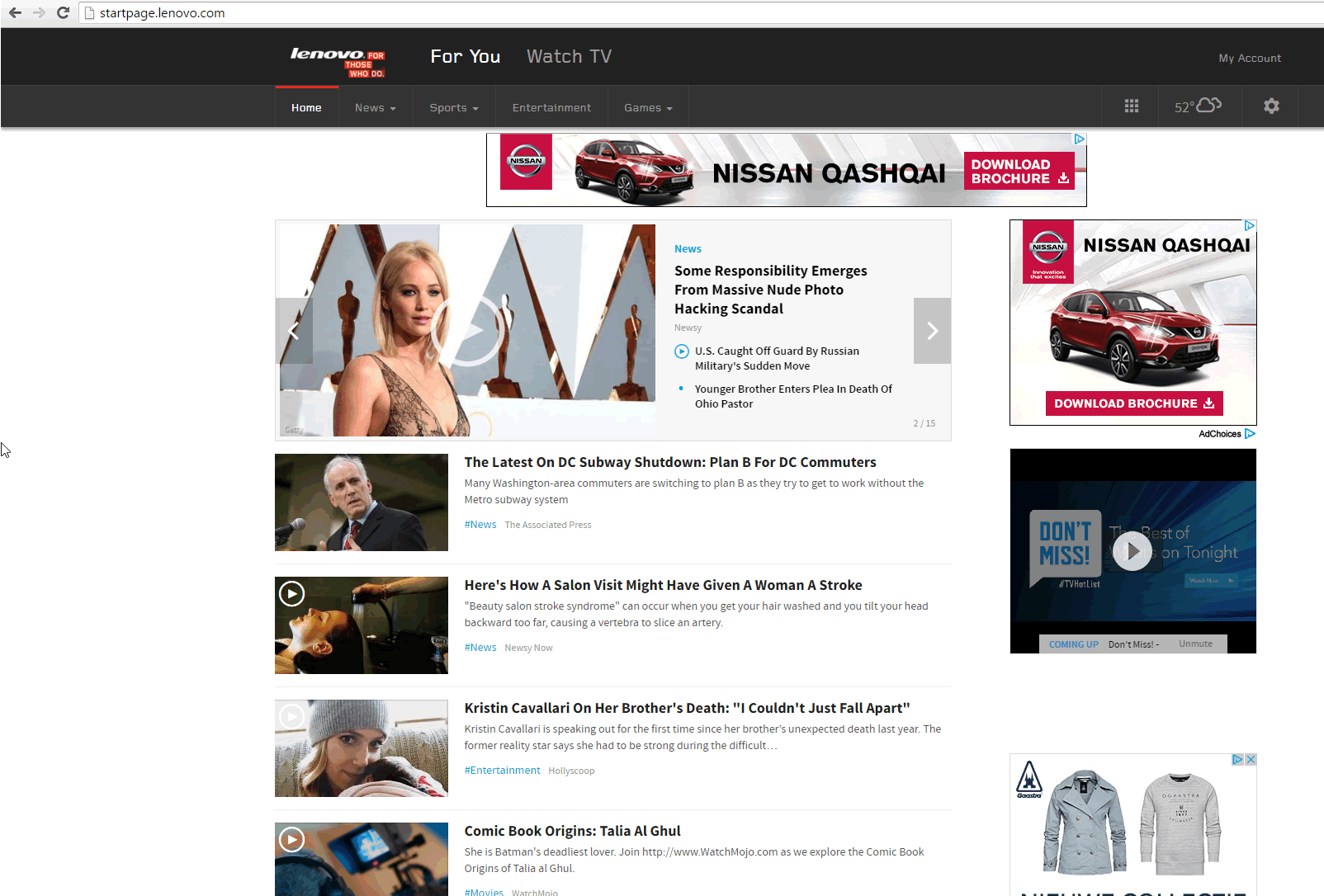1324x896 pixels.
Task: Close the Gaastra ad with X icon
Action: [1251, 760]
